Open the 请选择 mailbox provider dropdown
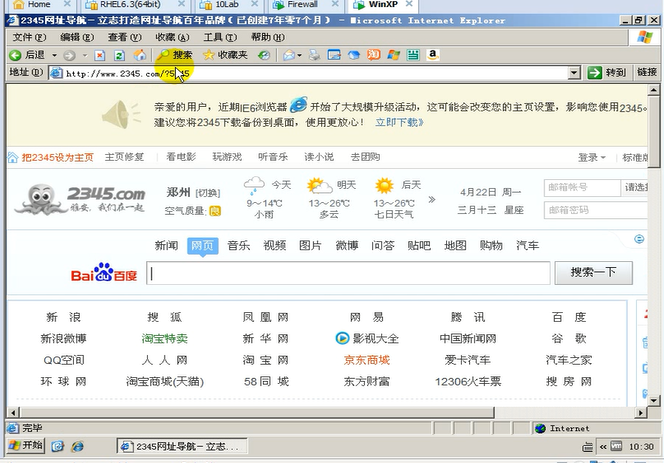Image resolution: width=664 pixels, height=463 pixels. point(635,187)
